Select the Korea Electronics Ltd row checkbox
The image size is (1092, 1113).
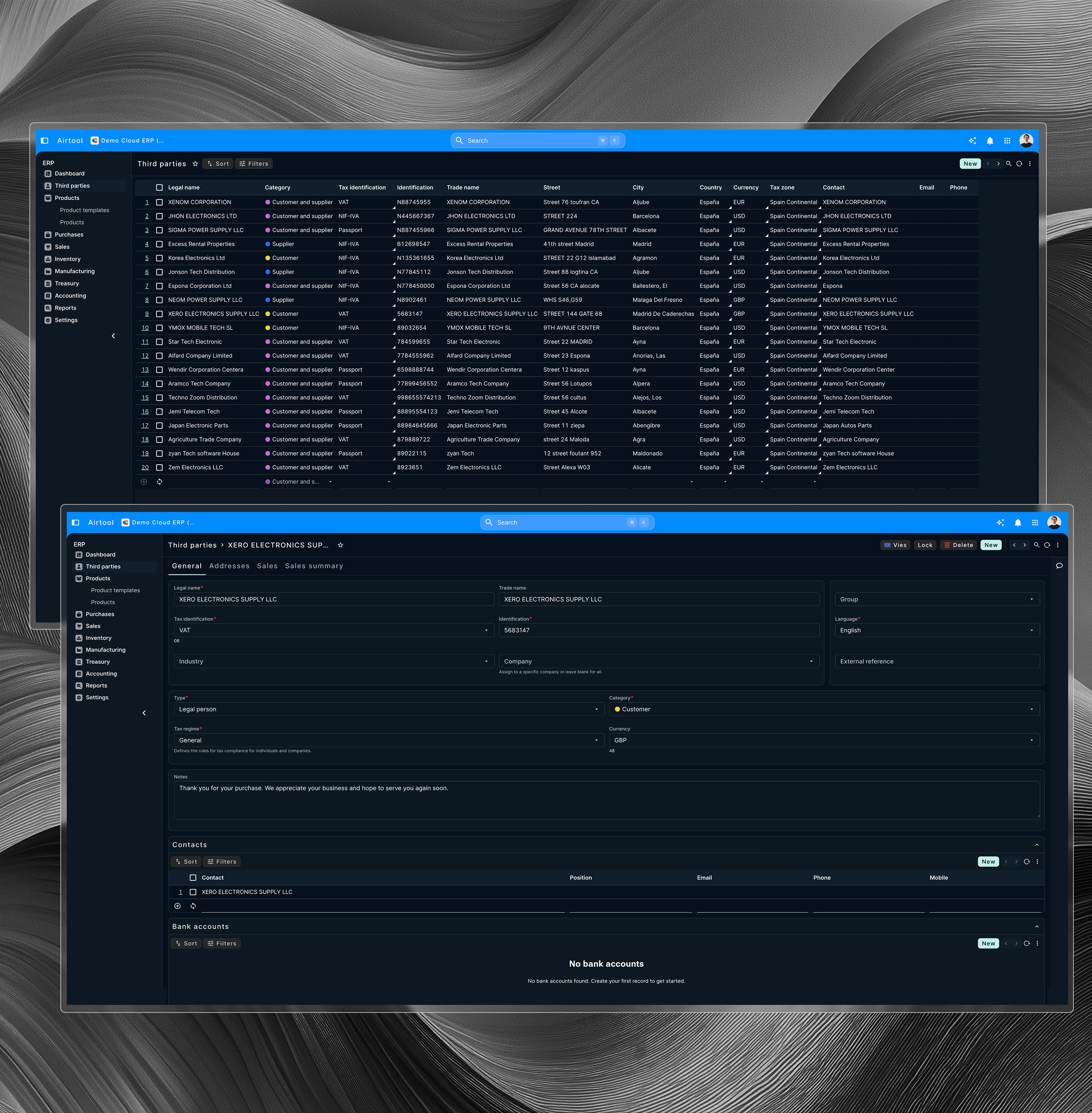pyautogui.click(x=159, y=258)
